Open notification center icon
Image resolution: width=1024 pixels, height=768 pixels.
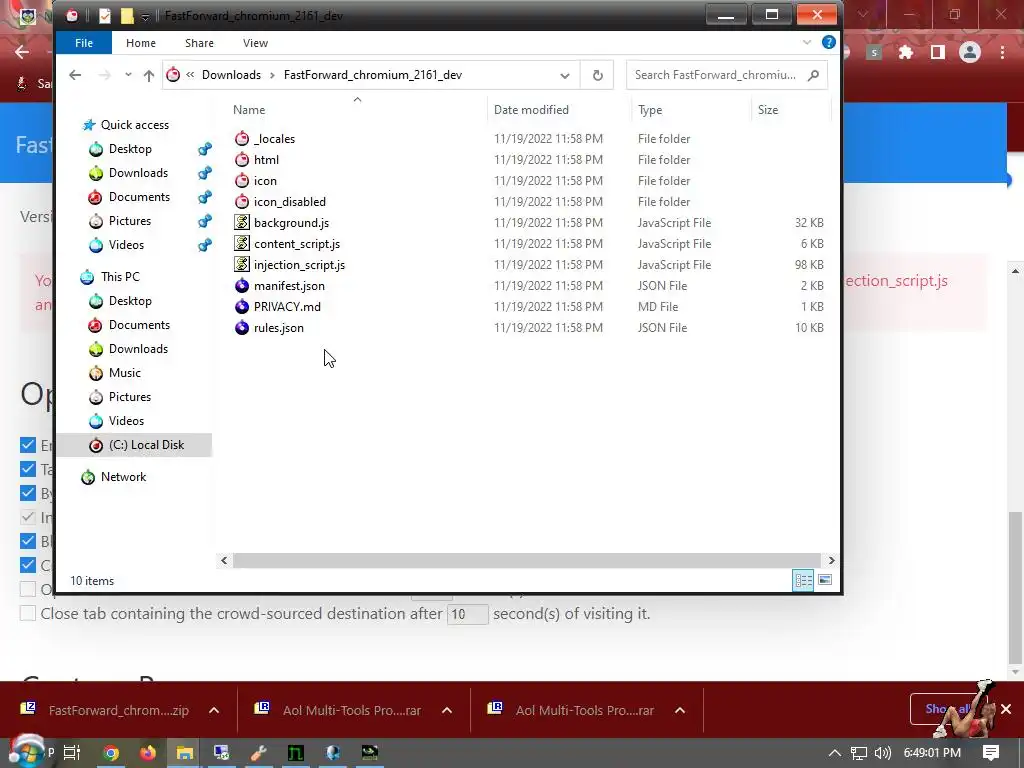click(991, 753)
